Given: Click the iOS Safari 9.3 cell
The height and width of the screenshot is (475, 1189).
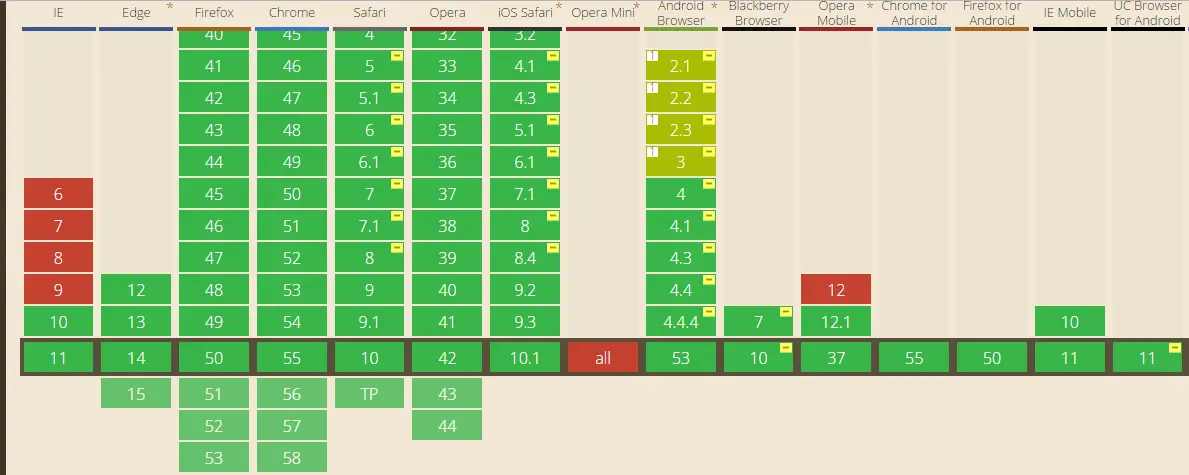Looking at the screenshot, I should click(x=525, y=321).
